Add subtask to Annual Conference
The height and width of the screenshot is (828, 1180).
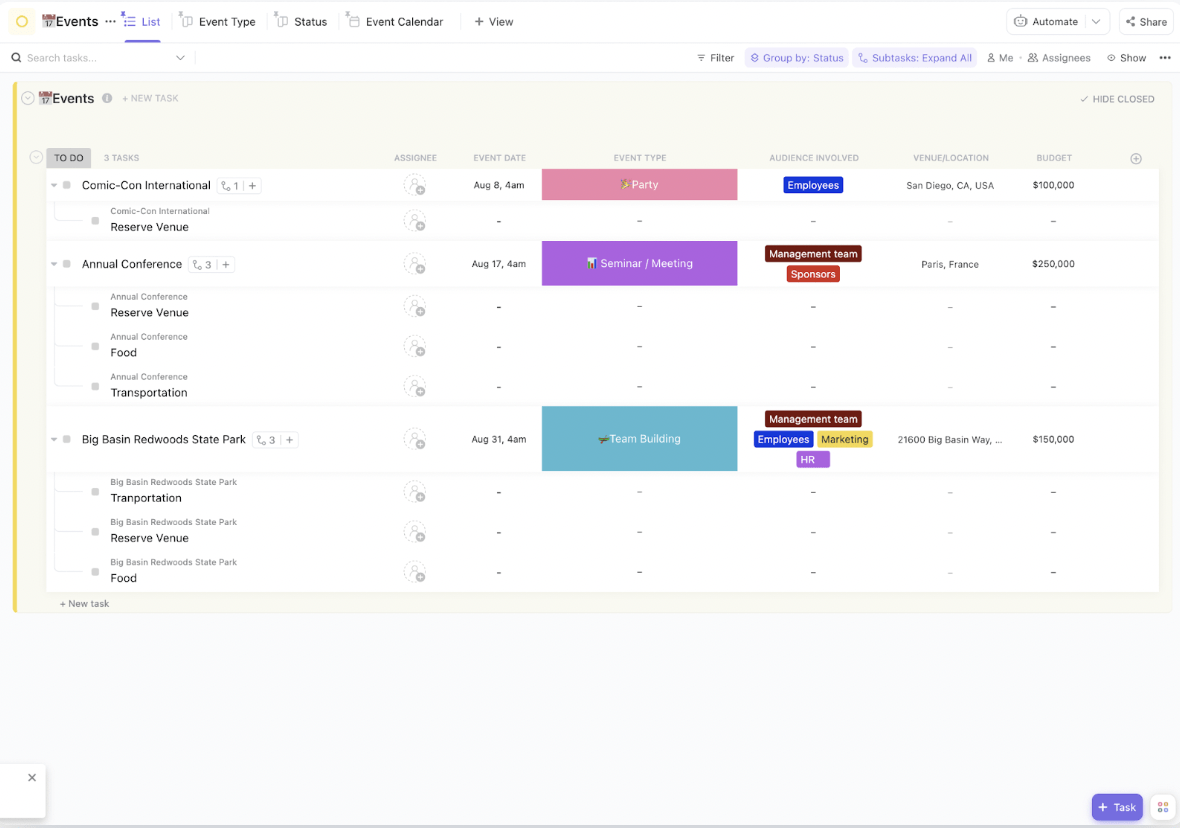[x=226, y=265]
